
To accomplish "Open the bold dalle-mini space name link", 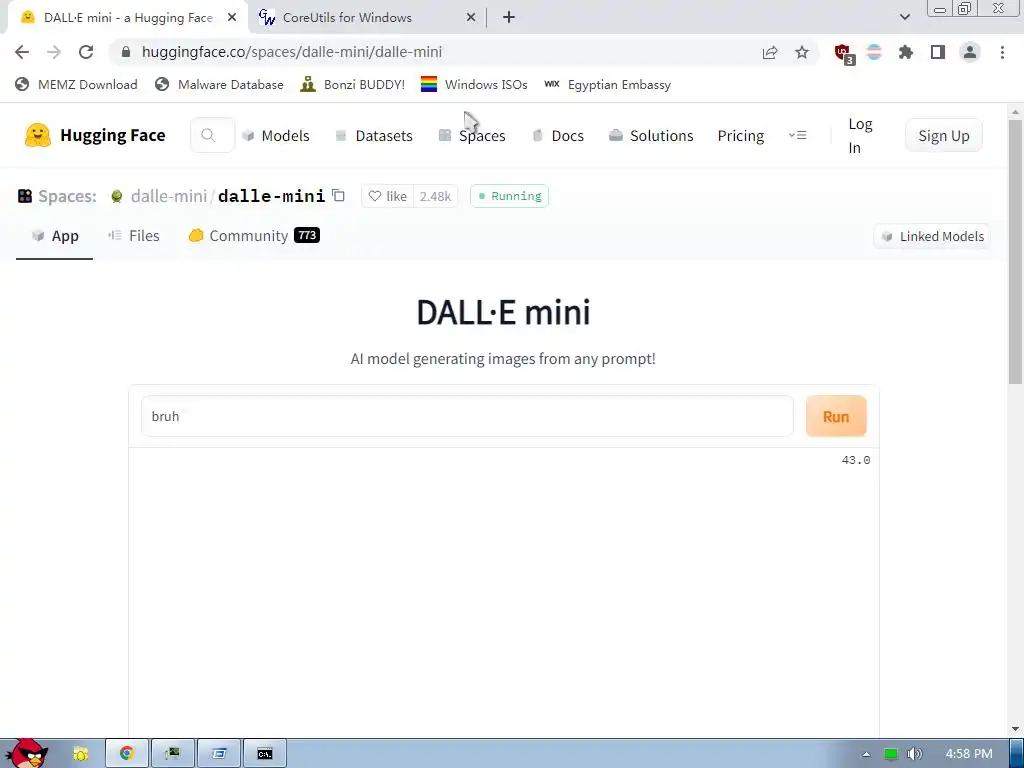I will coord(271,196).
